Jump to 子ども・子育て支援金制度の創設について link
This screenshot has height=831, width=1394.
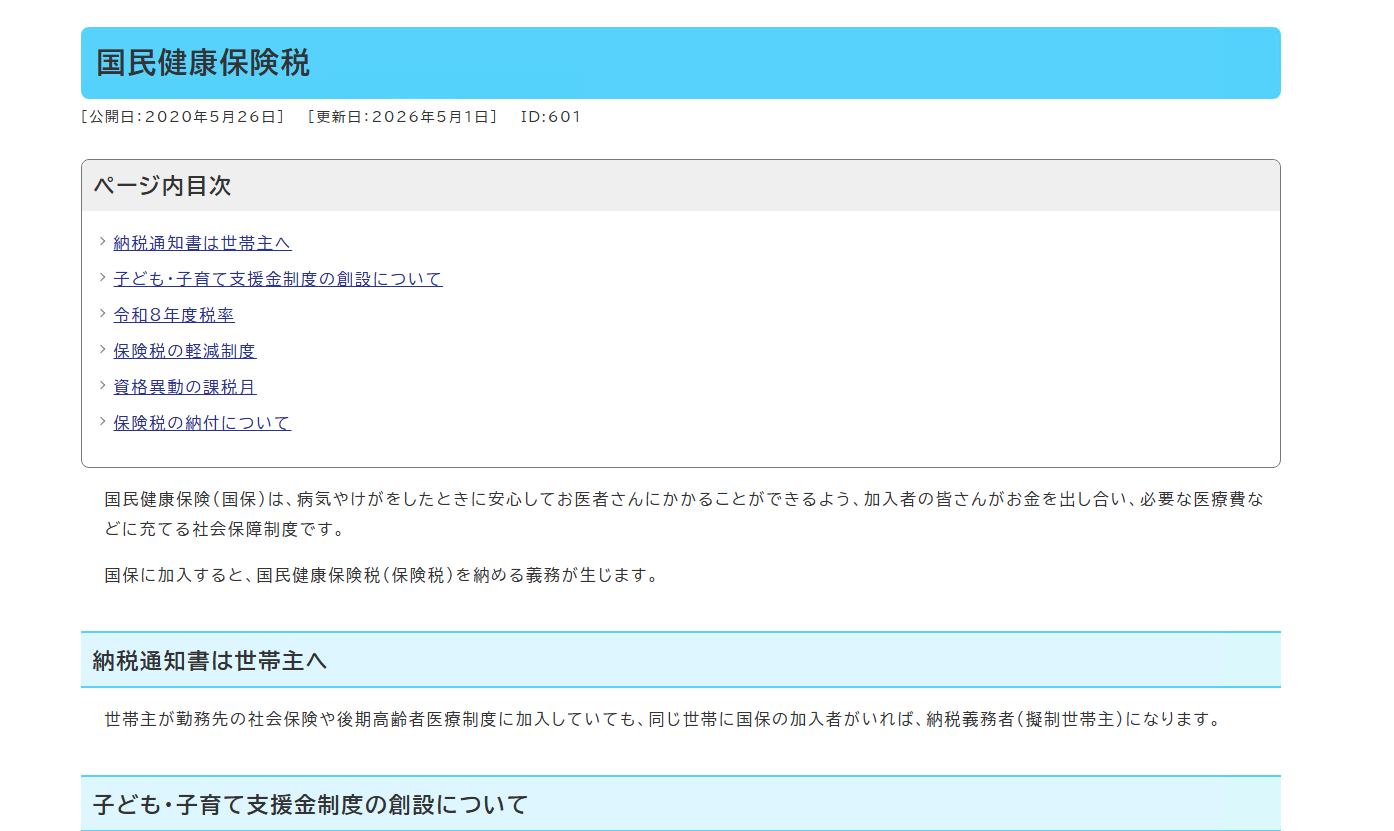click(278, 279)
